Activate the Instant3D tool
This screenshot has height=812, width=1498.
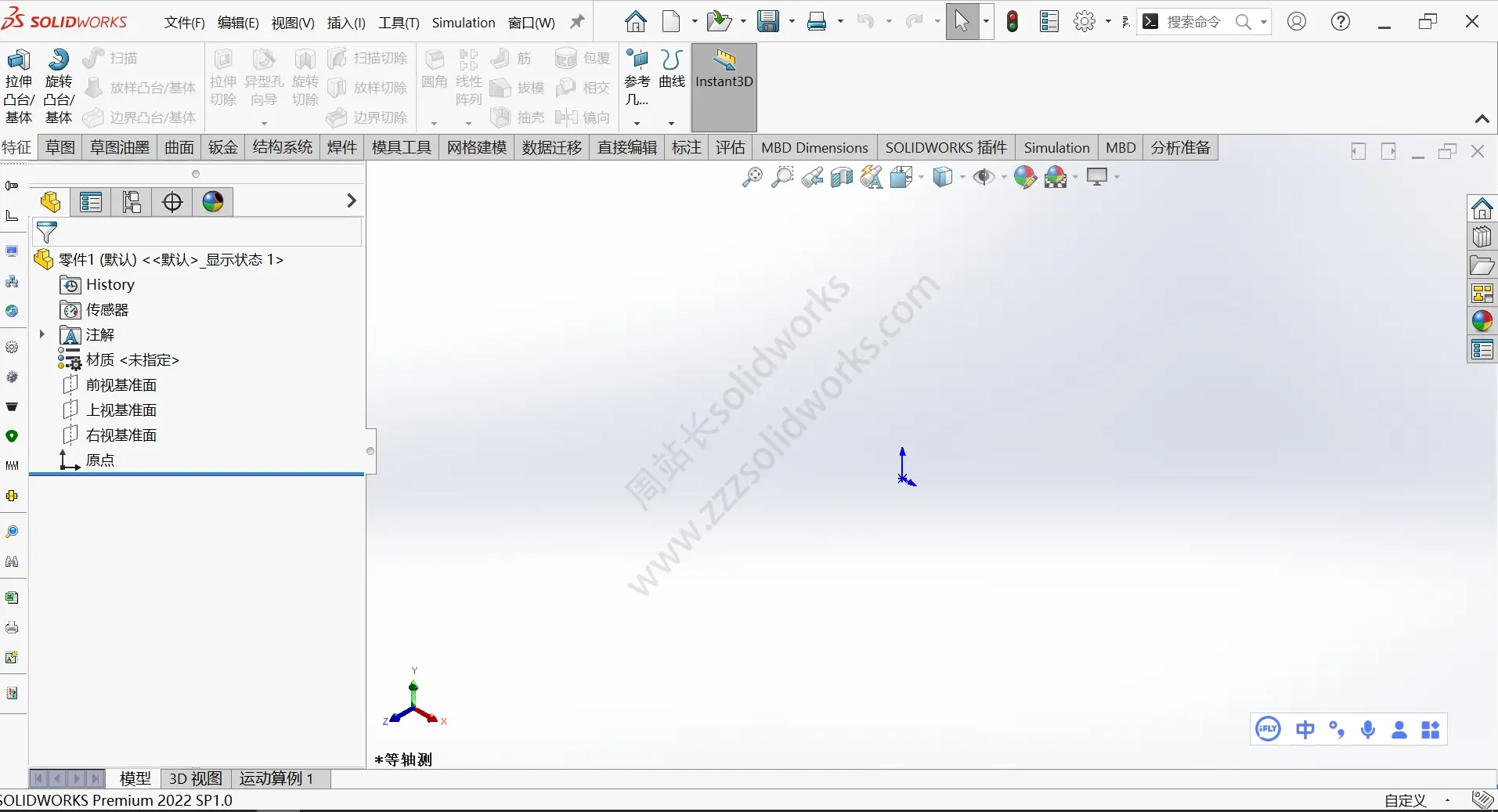tap(723, 78)
